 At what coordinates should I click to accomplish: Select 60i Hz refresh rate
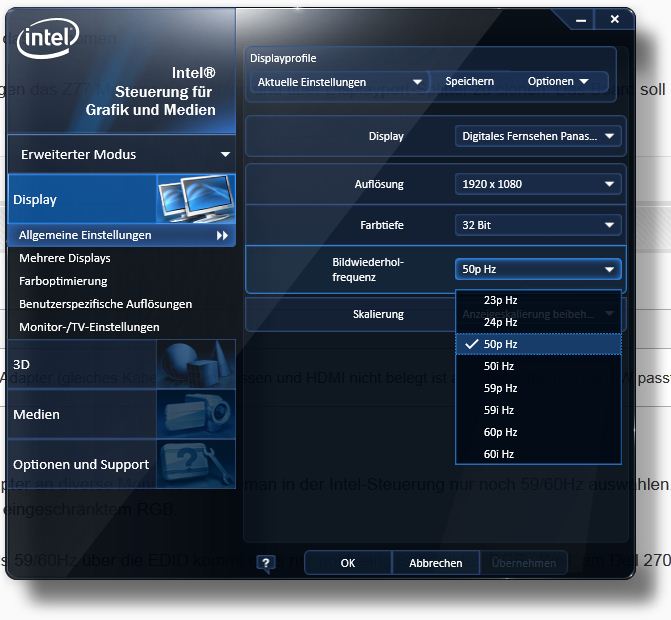538,454
